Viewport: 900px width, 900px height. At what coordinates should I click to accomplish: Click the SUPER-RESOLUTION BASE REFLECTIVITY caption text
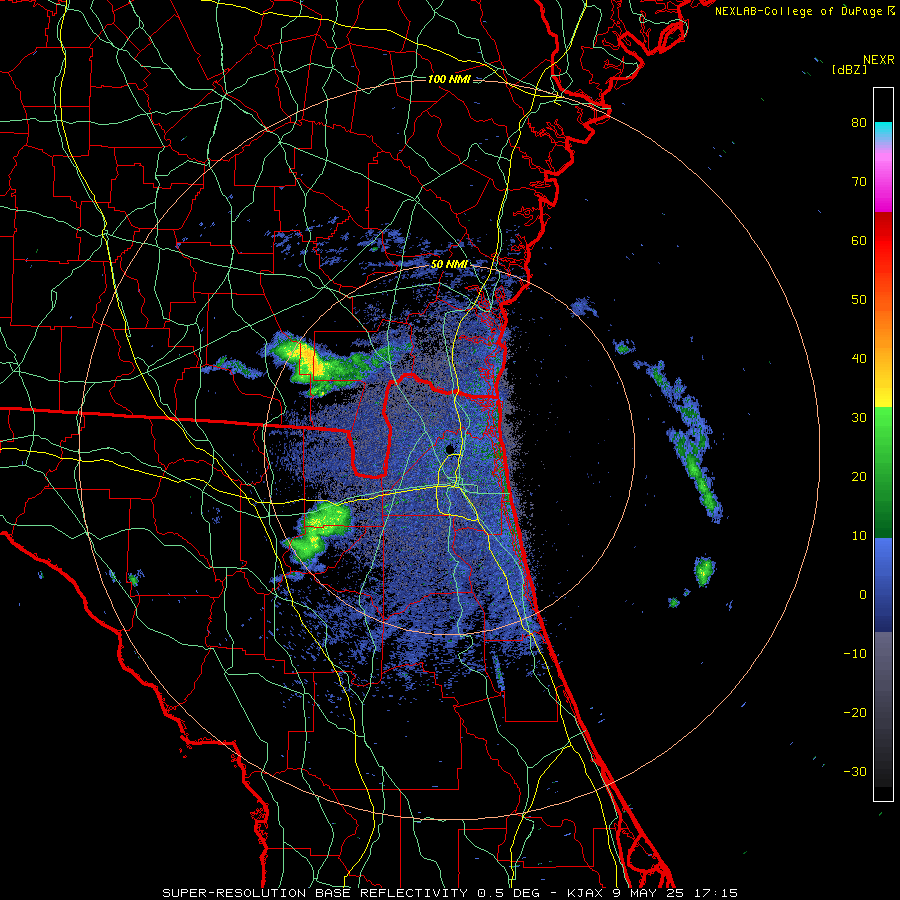315,893
